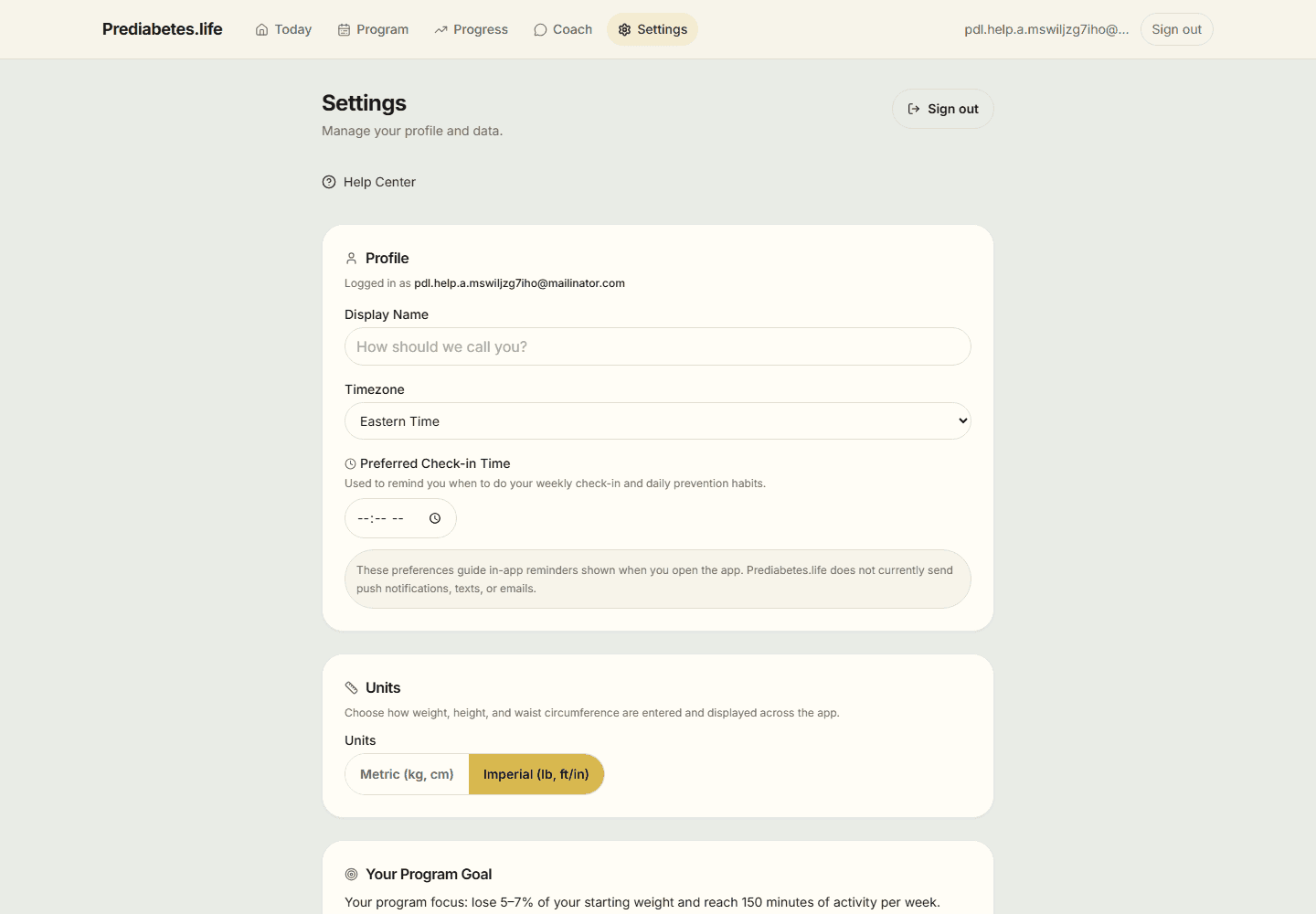This screenshot has height=914, width=1316.
Task: Click the clock icon beside Preferred Check-in Time
Action: point(350,464)
